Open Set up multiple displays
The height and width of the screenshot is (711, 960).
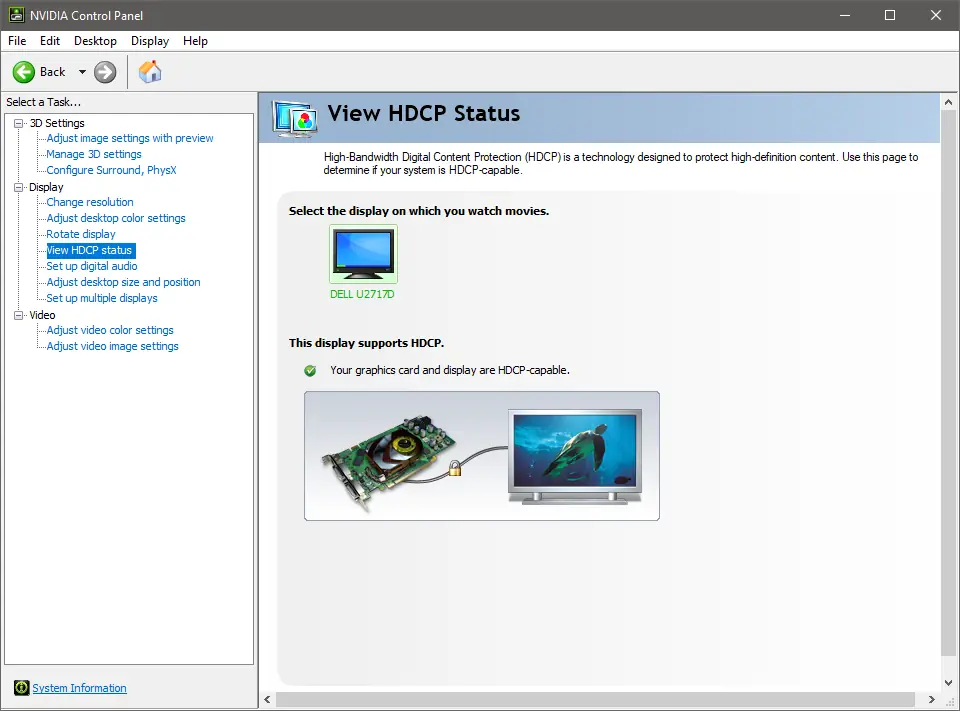(102, 298)
